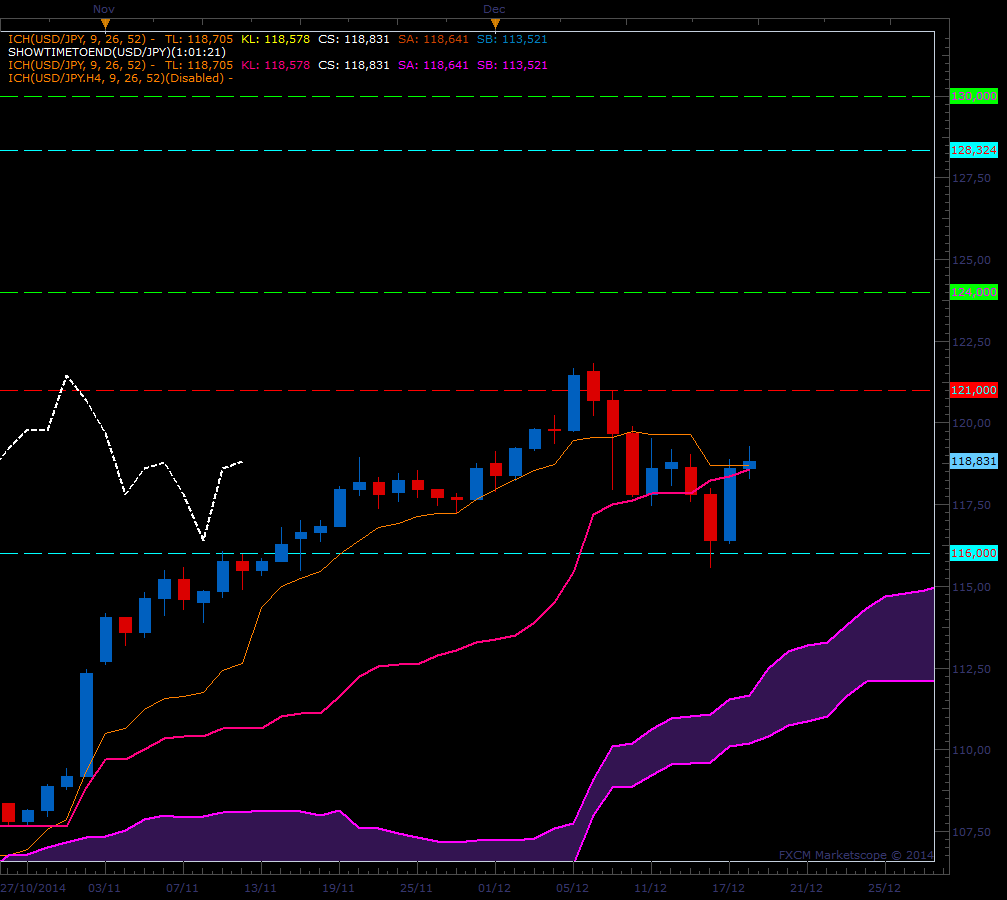Click the 27/10/2014 date on time axis
This screenshot has height=900, width=1007.
(x=32, y=887)
